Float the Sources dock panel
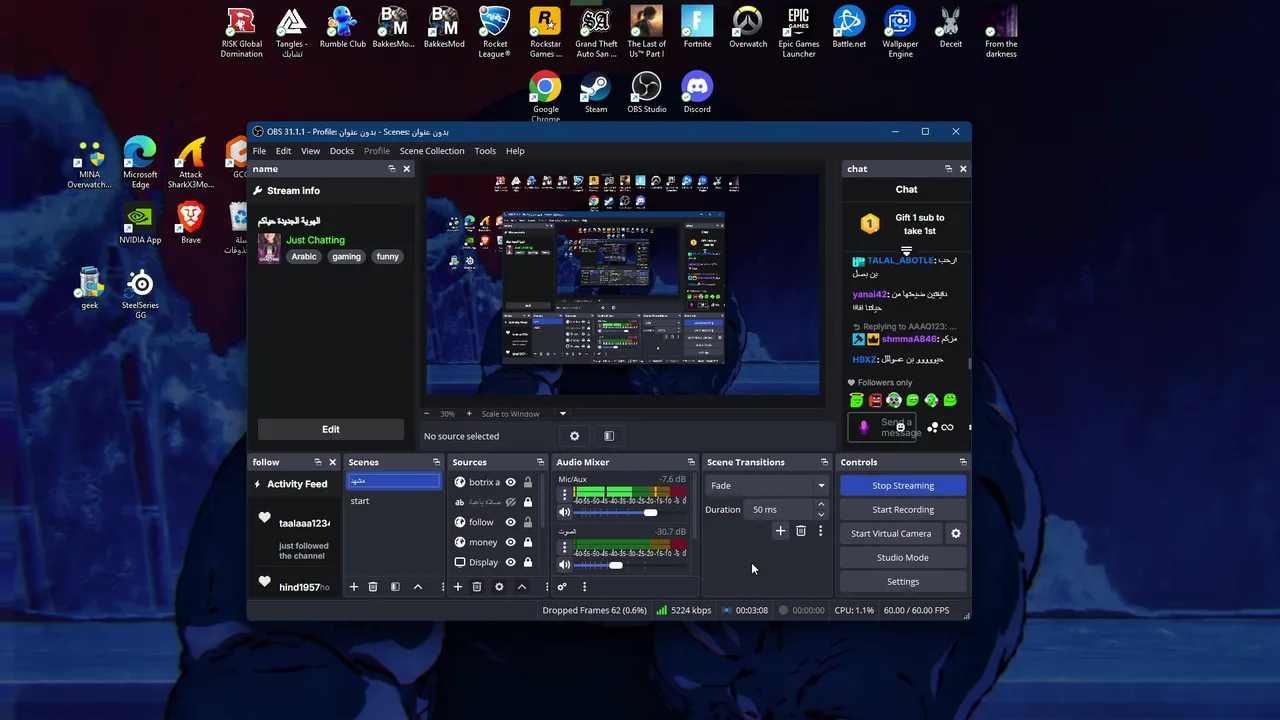Screen dimensions: 1280x720 click(x=540, y=462)
